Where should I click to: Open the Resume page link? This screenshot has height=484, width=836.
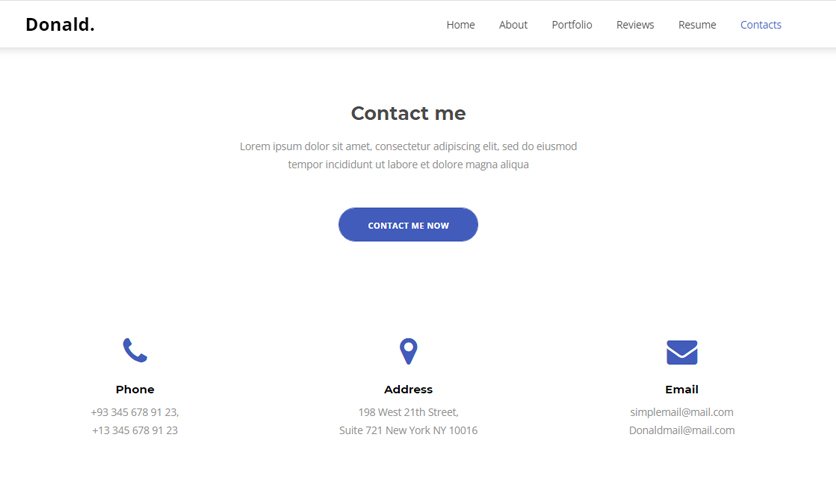pyautogui.click(x=697, y=25)
